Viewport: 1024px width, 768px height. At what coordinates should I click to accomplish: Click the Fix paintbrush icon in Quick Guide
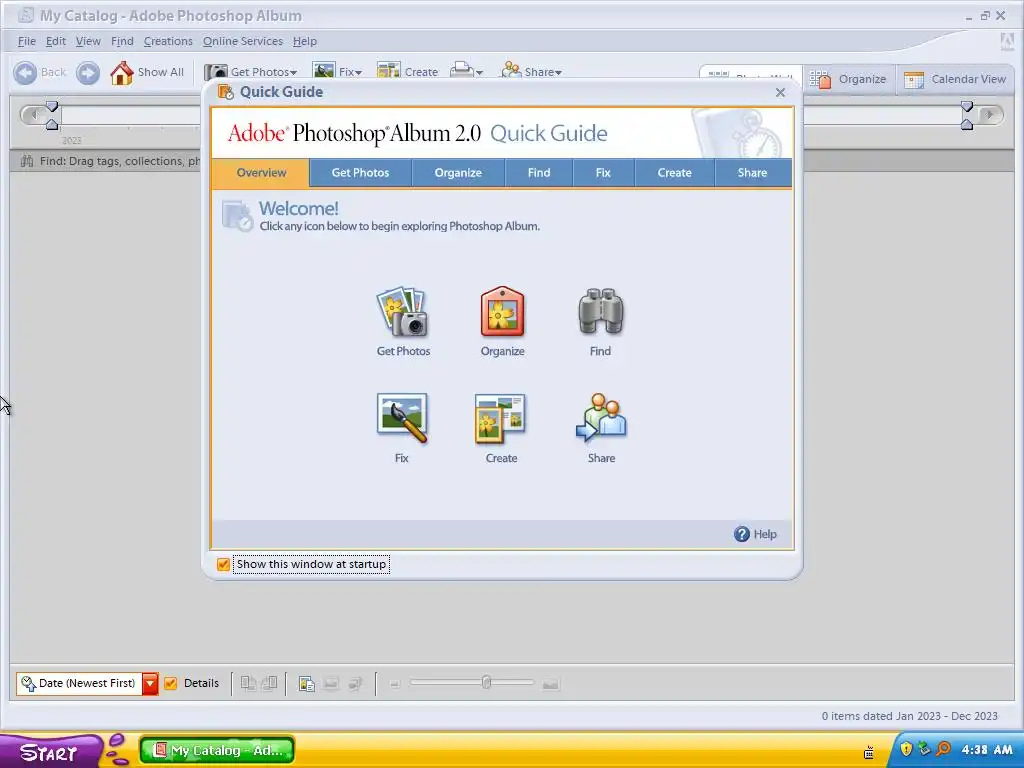(402, 418)
